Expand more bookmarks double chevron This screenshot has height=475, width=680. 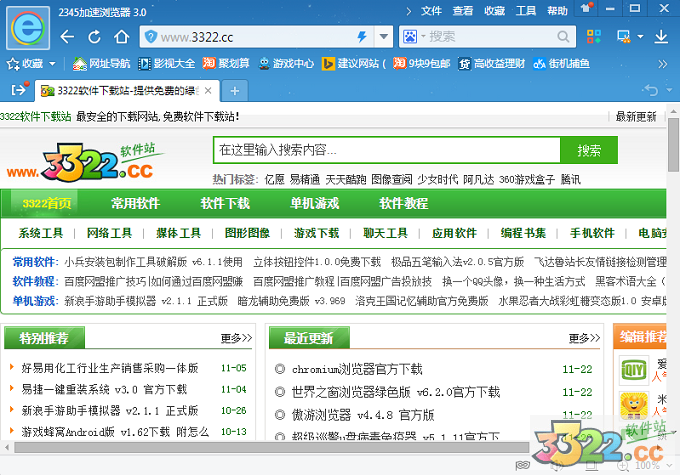[662, 64]
